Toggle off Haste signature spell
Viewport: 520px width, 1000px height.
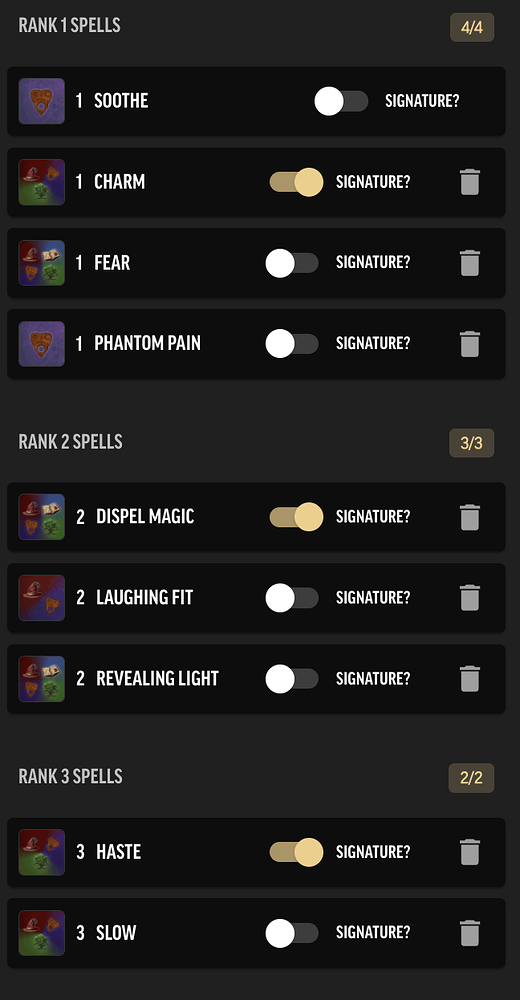click(x=296, y=852)
